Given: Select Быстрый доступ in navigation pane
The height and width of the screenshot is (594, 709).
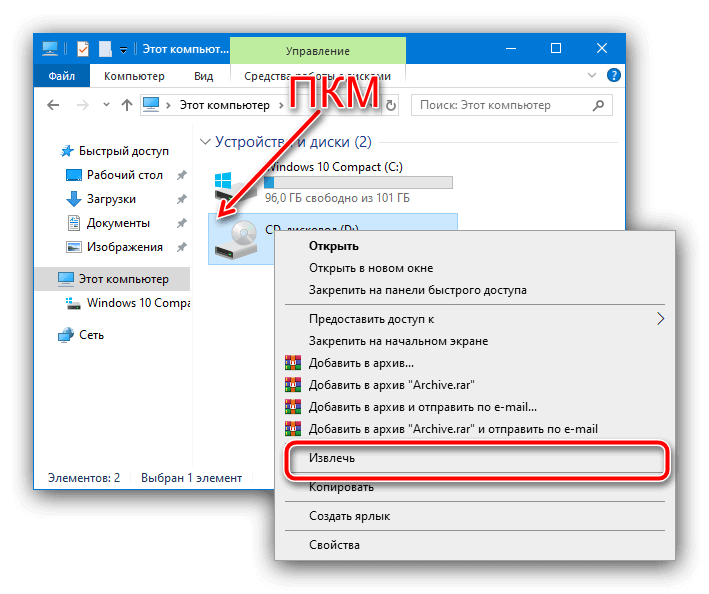Looking at the screenshot, I should 124,151.
